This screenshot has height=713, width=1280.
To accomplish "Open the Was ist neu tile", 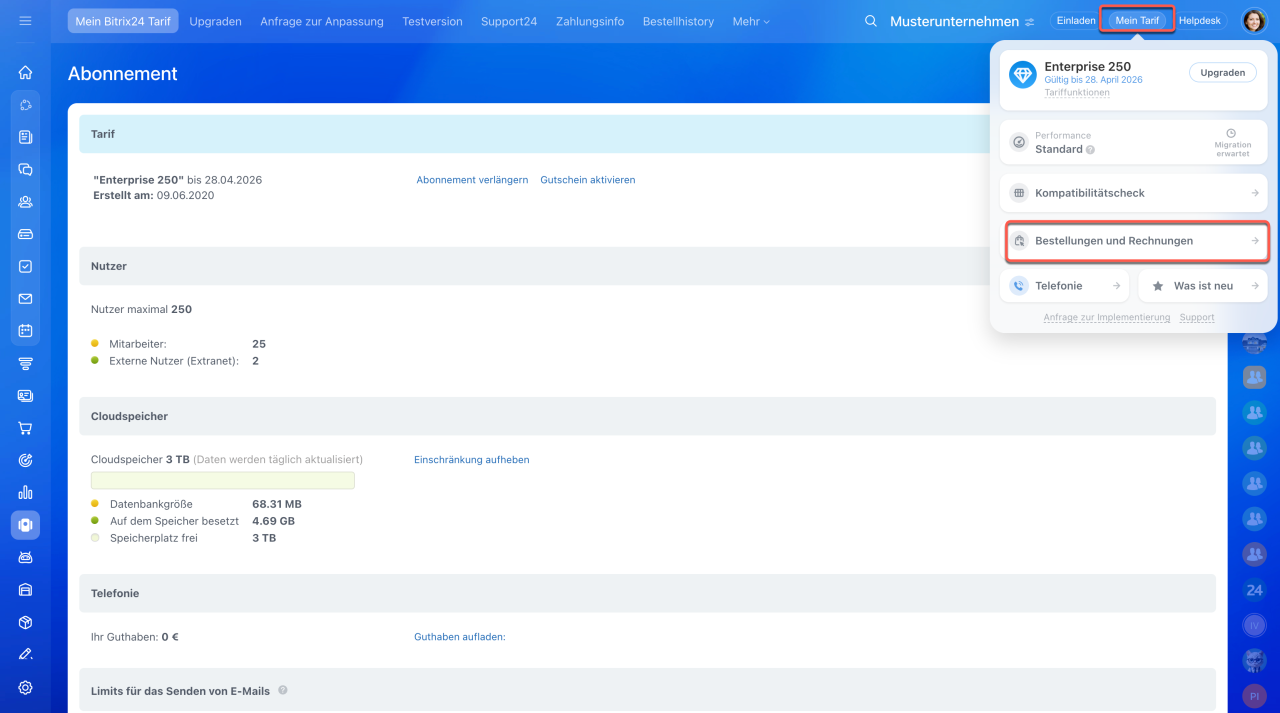I will (x=1203, y=286).
